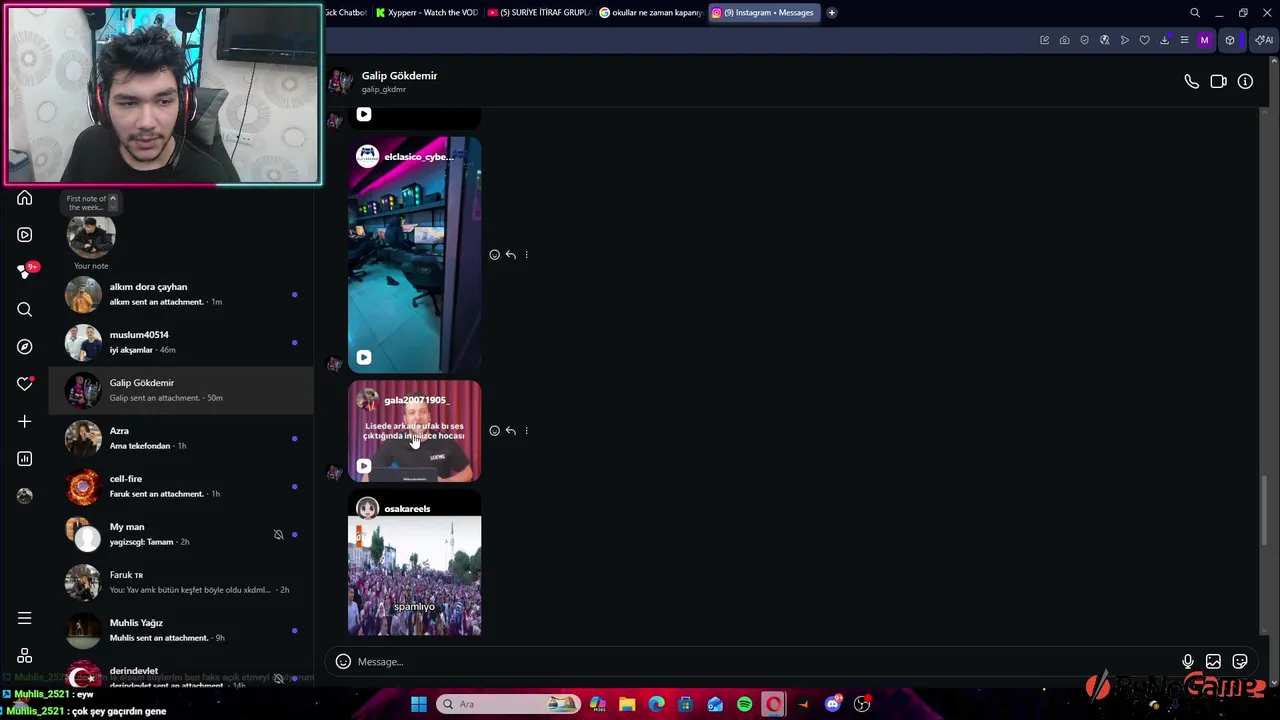The width and height of the screenshot is (1280, 720).
Task: Open Microsoft Edge from the taskbar
Action: pos(656,704)
